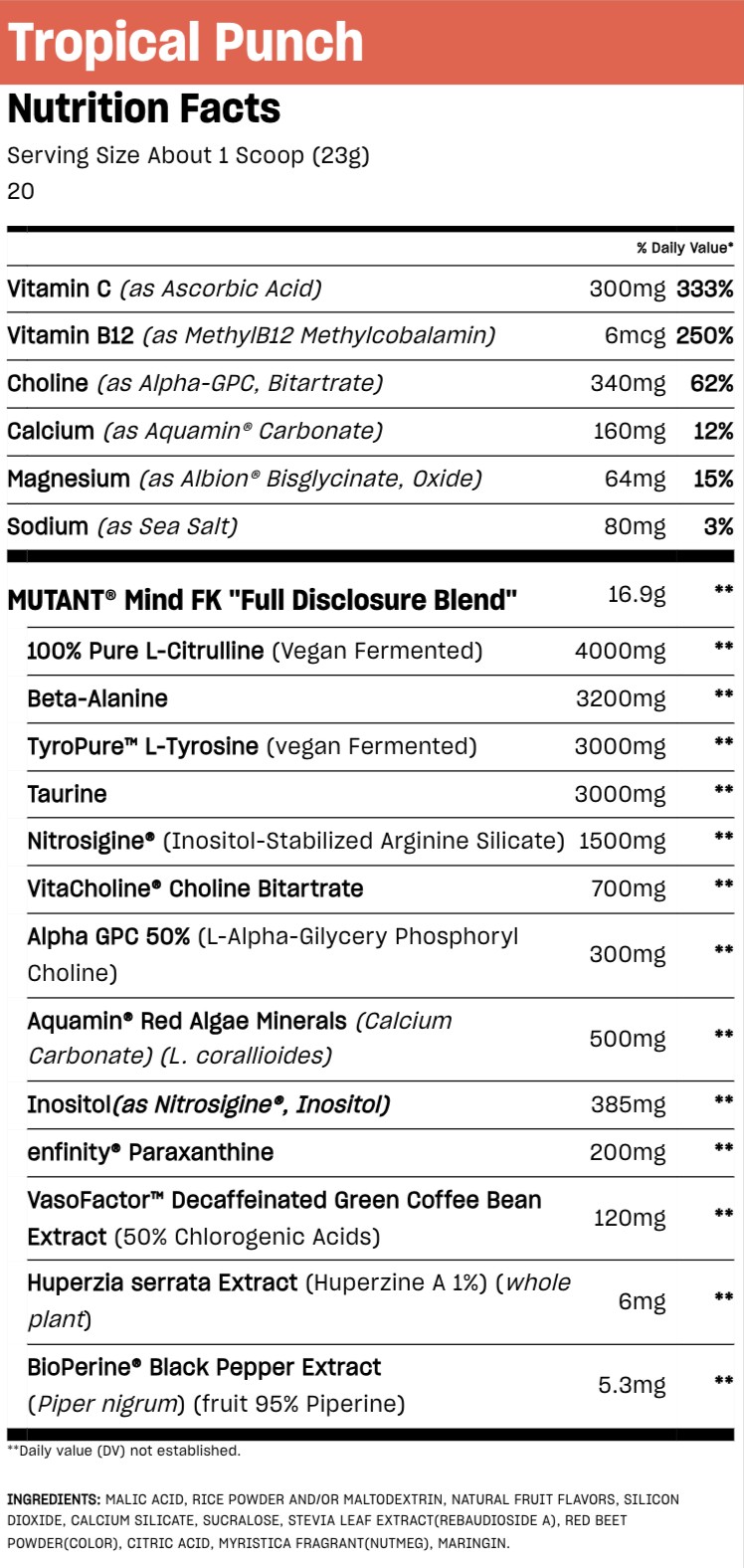Click the Beta-Alanine ingredient row

380,699
